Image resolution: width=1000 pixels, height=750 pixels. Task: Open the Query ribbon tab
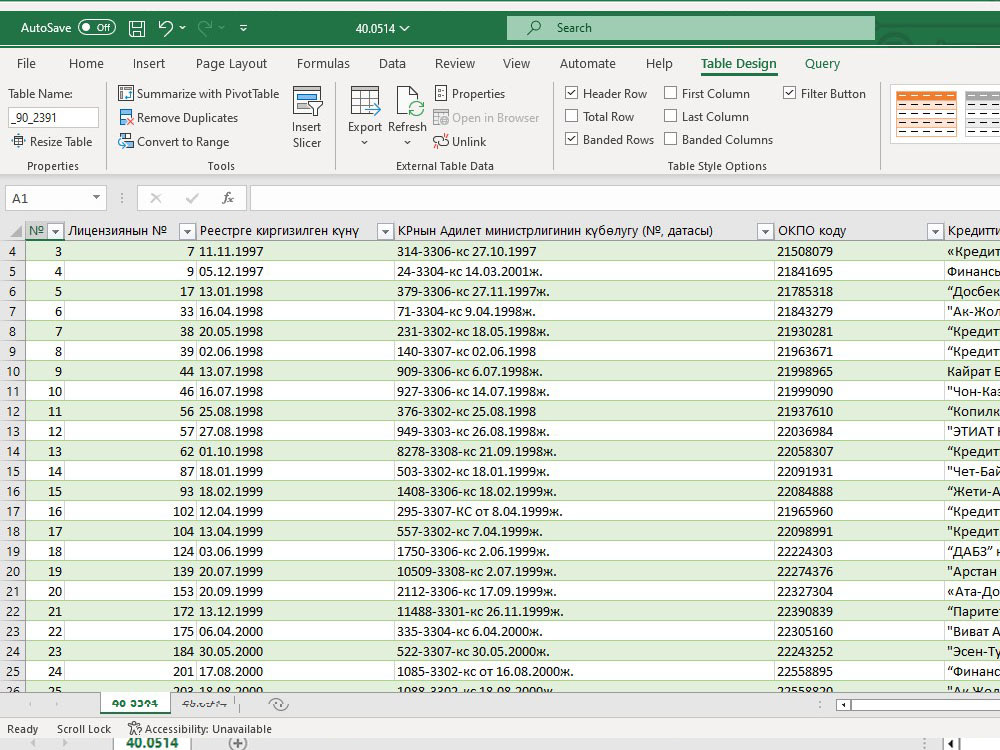pyautogui.click(x=822, y=64)
